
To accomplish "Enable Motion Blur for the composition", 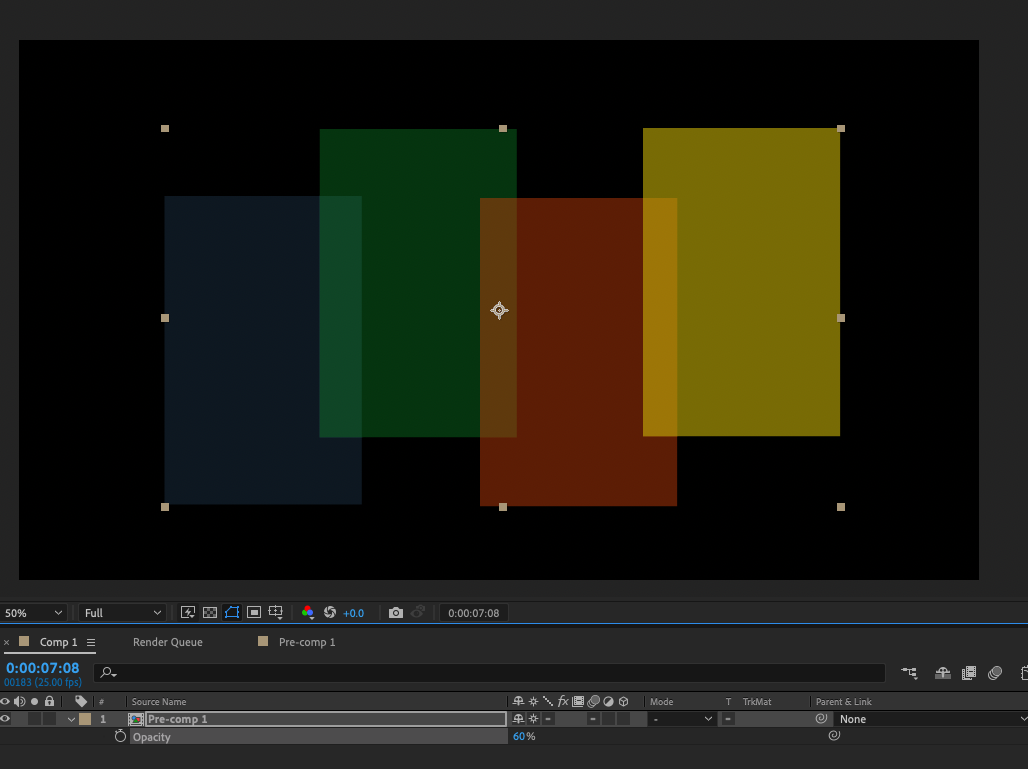I will pyautogui.click(x=996, y=672).
